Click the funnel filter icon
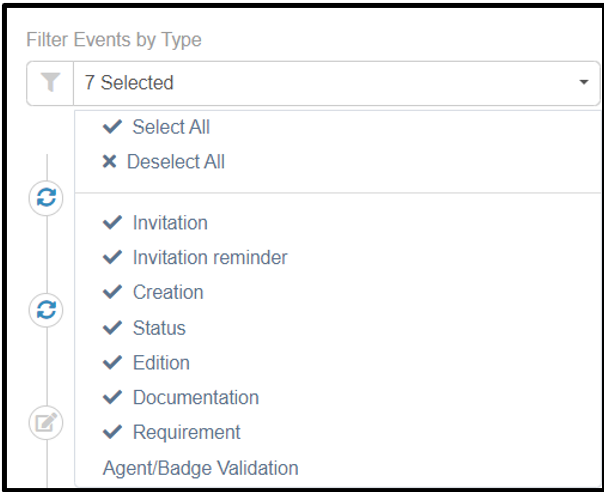 point(49,83)
